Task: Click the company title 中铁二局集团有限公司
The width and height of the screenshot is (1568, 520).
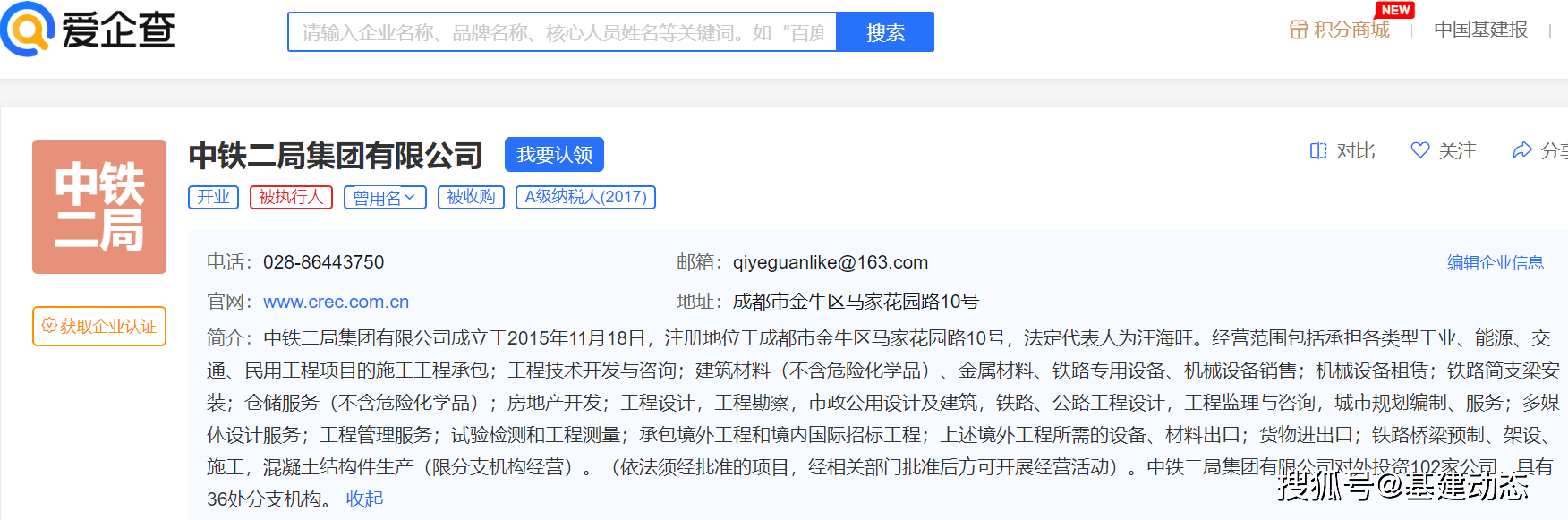Action: click(336, 155)
